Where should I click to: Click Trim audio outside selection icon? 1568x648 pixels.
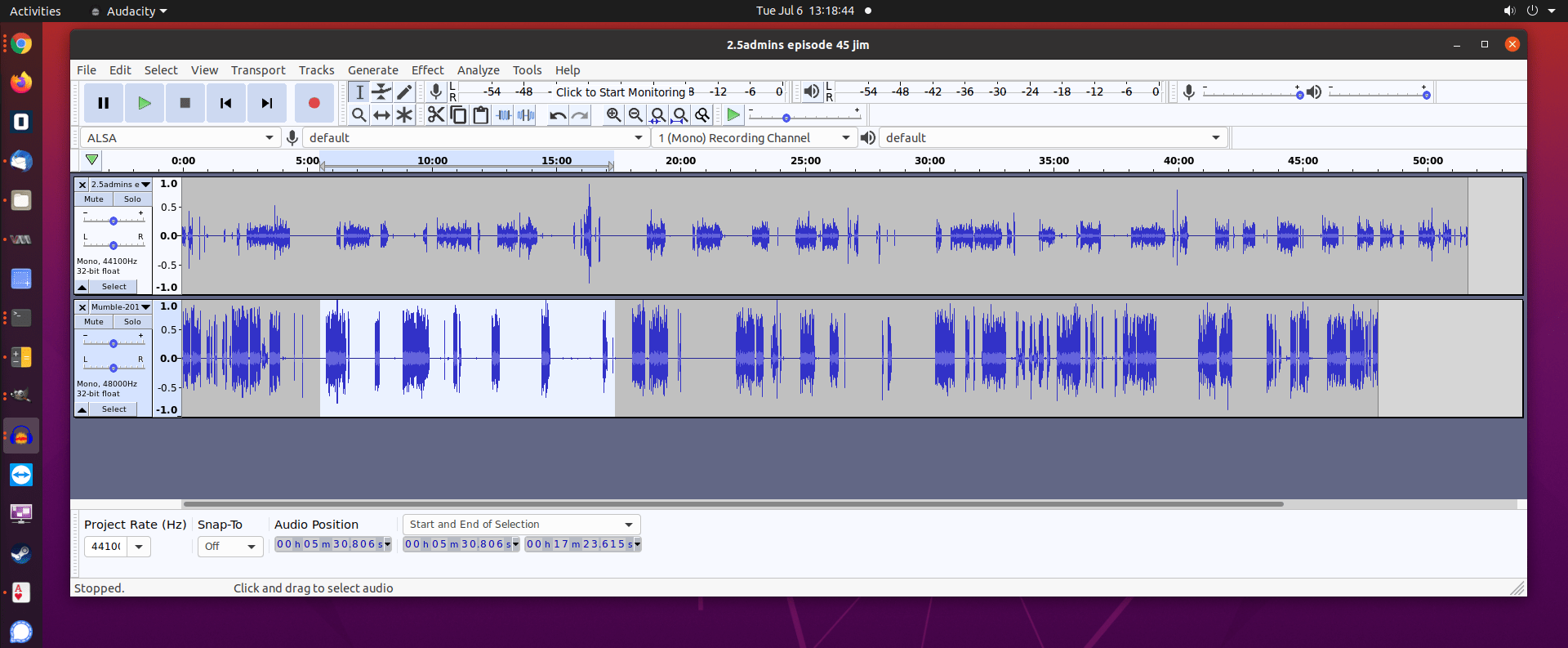pyautogui.click(x=504, y=115)
